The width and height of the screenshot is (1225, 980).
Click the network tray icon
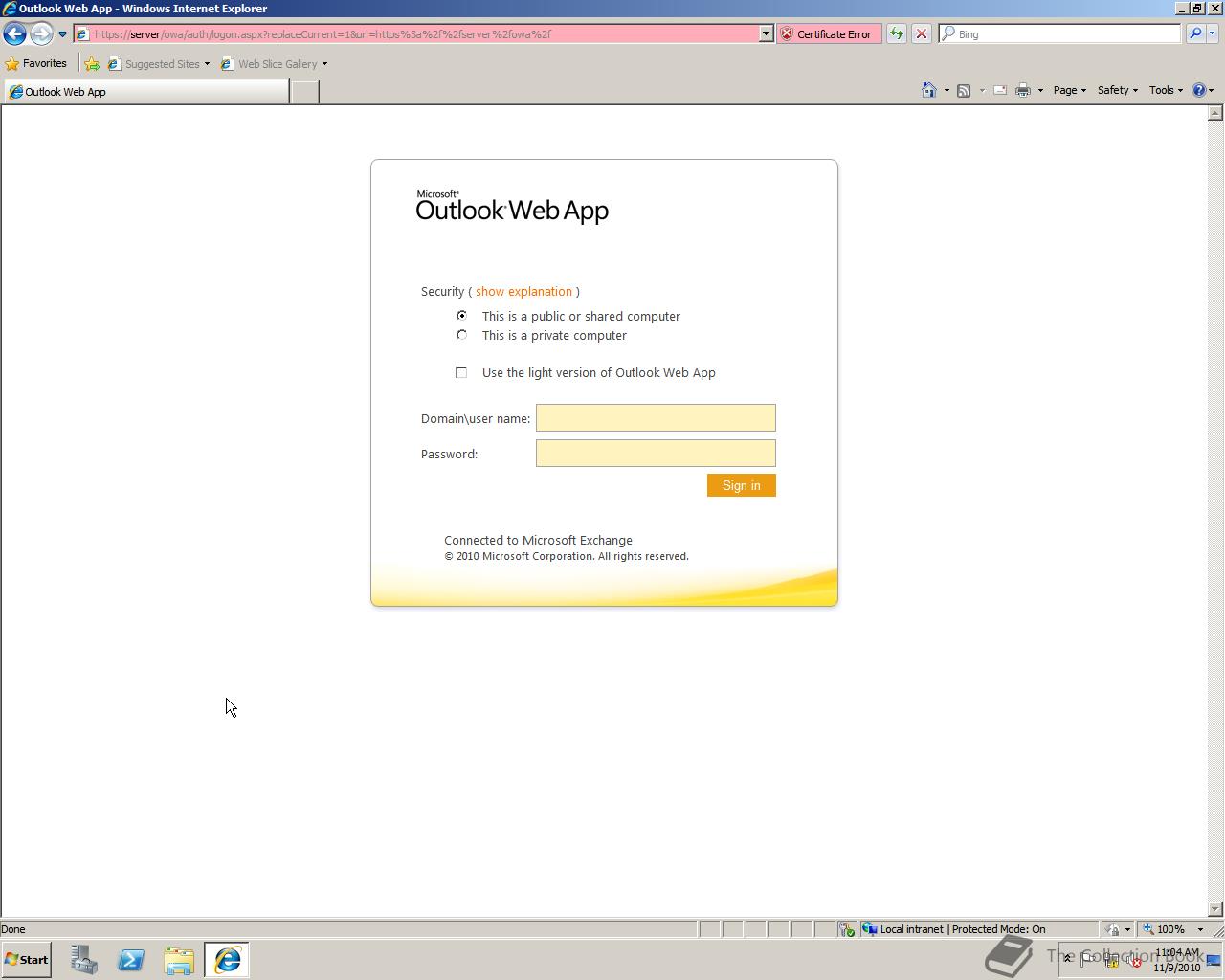click(1112, 960)
